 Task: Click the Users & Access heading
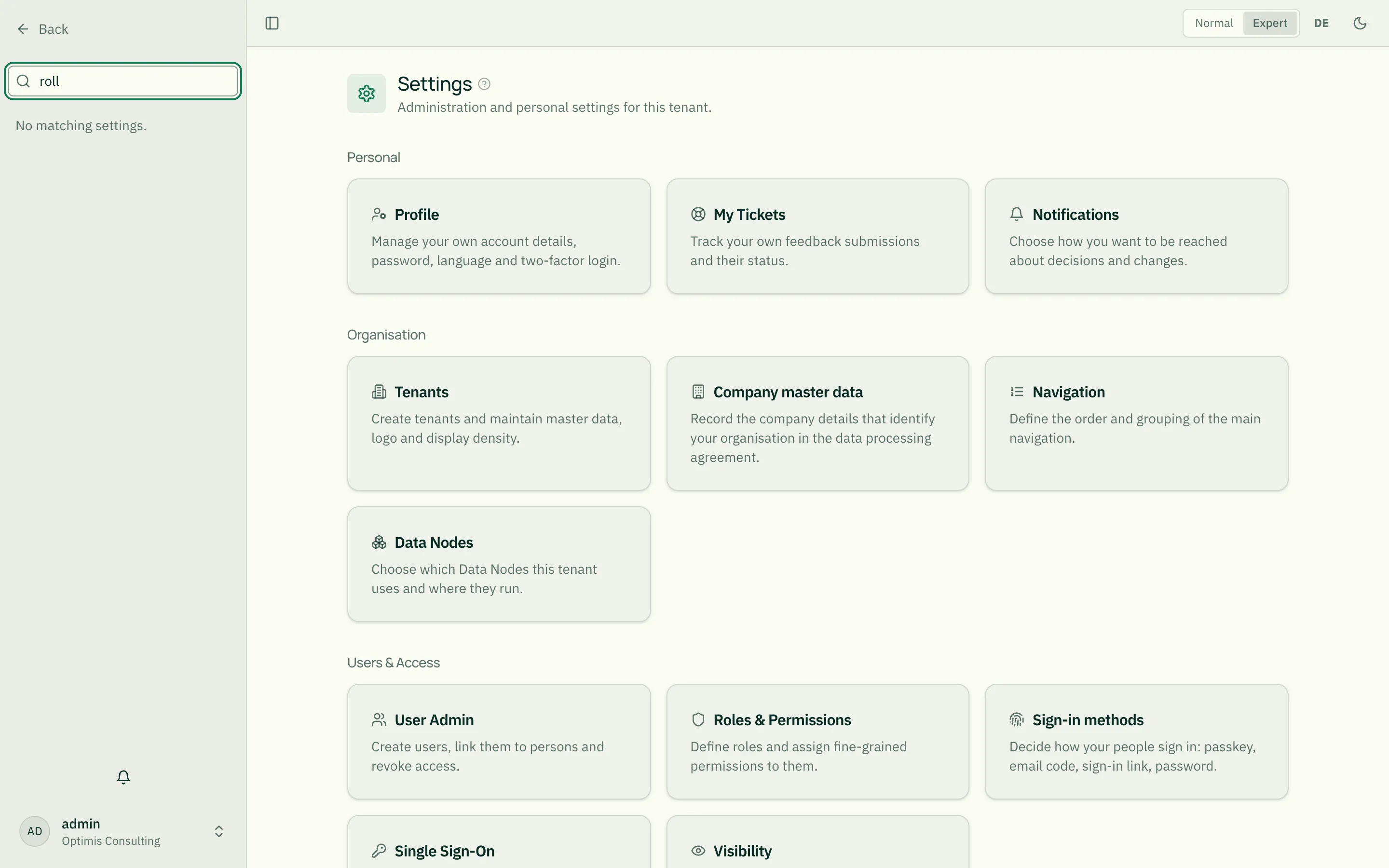click(393, 663)
